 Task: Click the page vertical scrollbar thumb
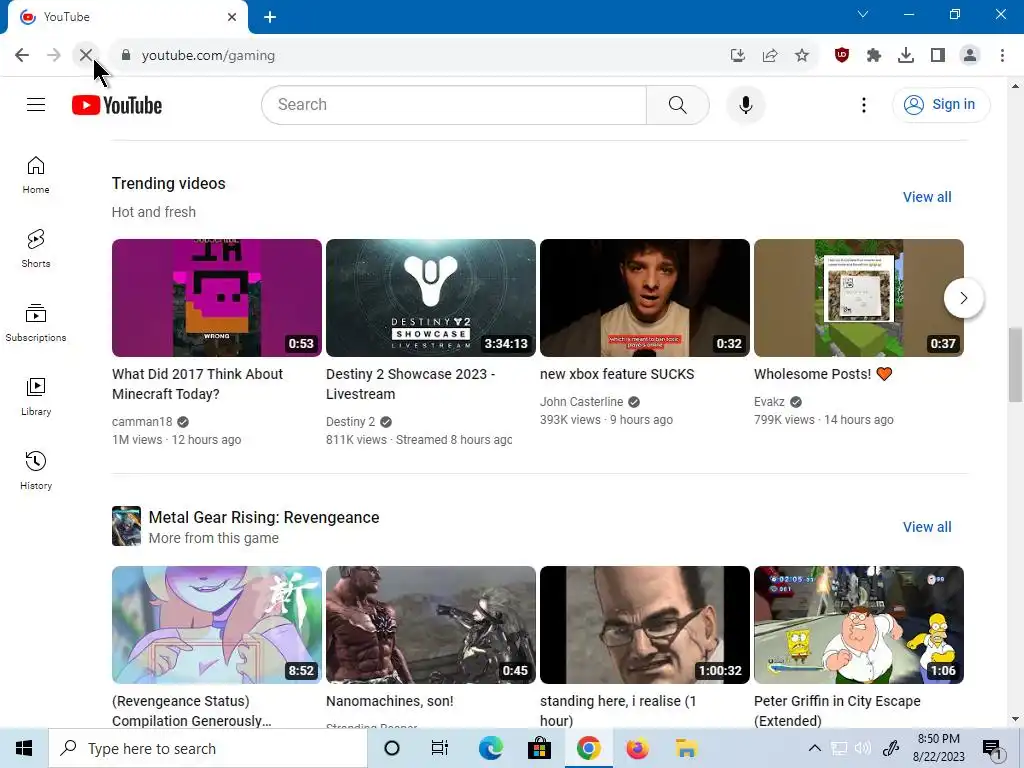(1015, 364)
